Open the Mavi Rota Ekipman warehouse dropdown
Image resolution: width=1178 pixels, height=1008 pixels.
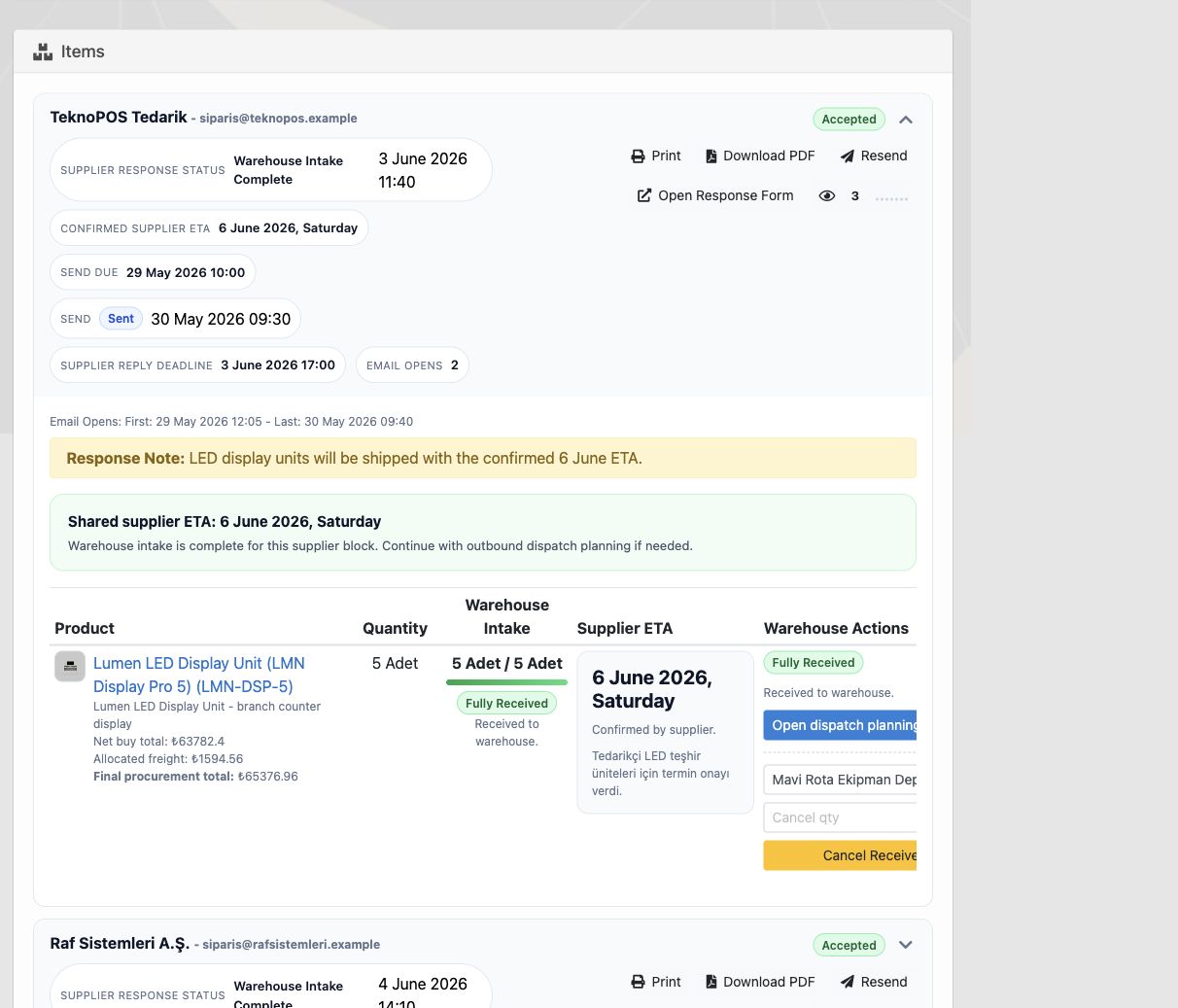[x=841, y=780]
